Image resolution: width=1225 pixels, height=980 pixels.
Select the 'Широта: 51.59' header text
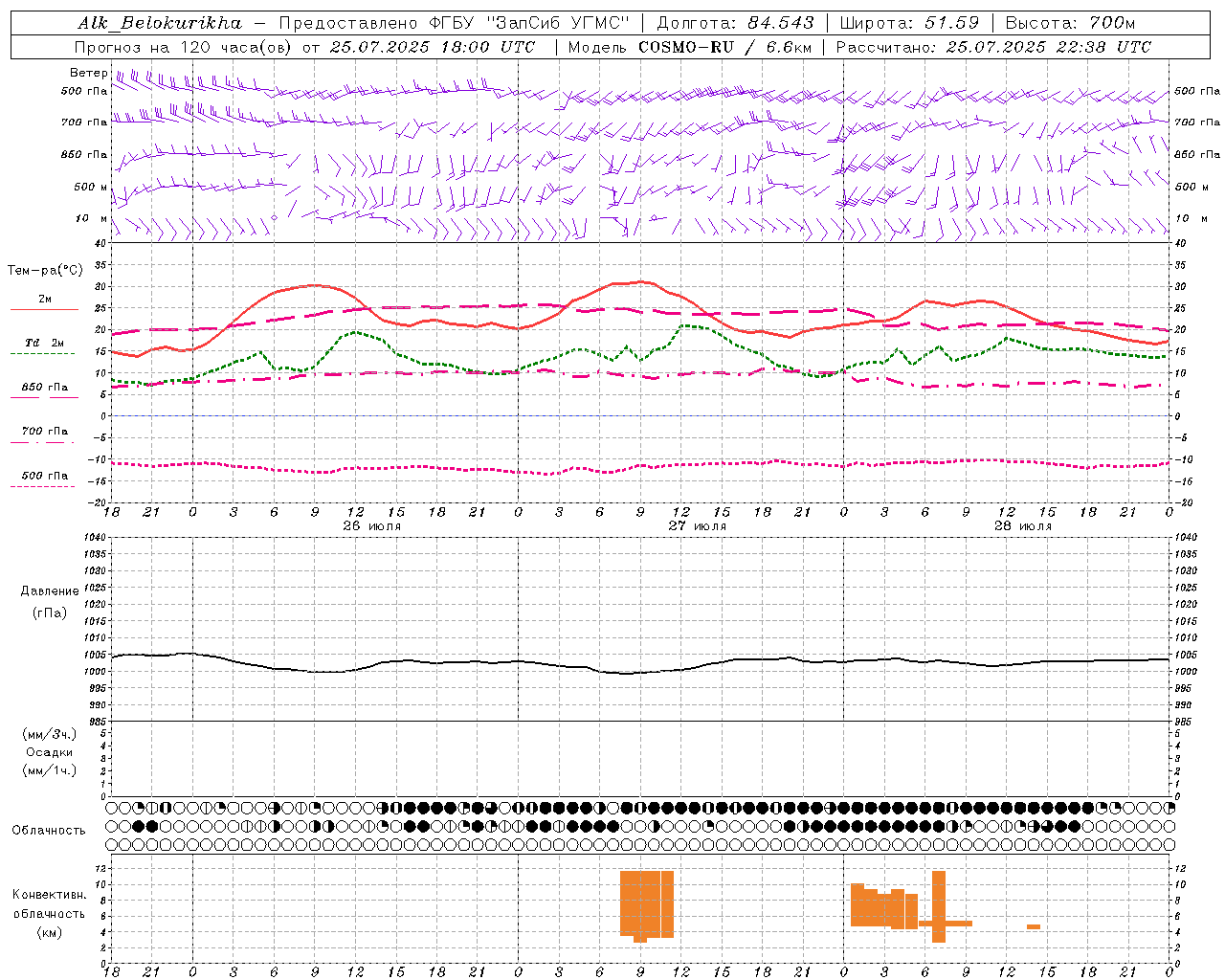click(909, 23)
